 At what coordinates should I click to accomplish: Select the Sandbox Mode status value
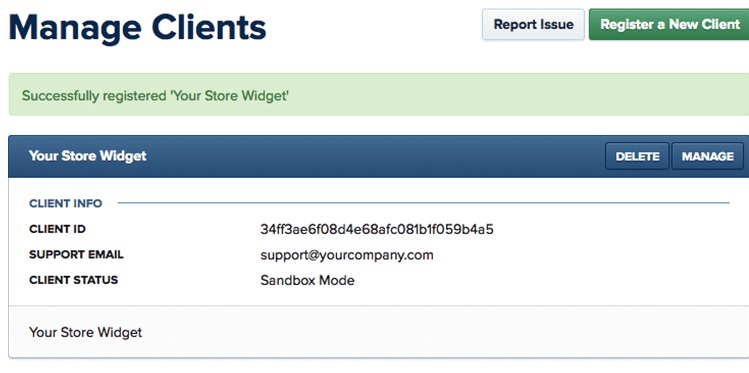307,280
